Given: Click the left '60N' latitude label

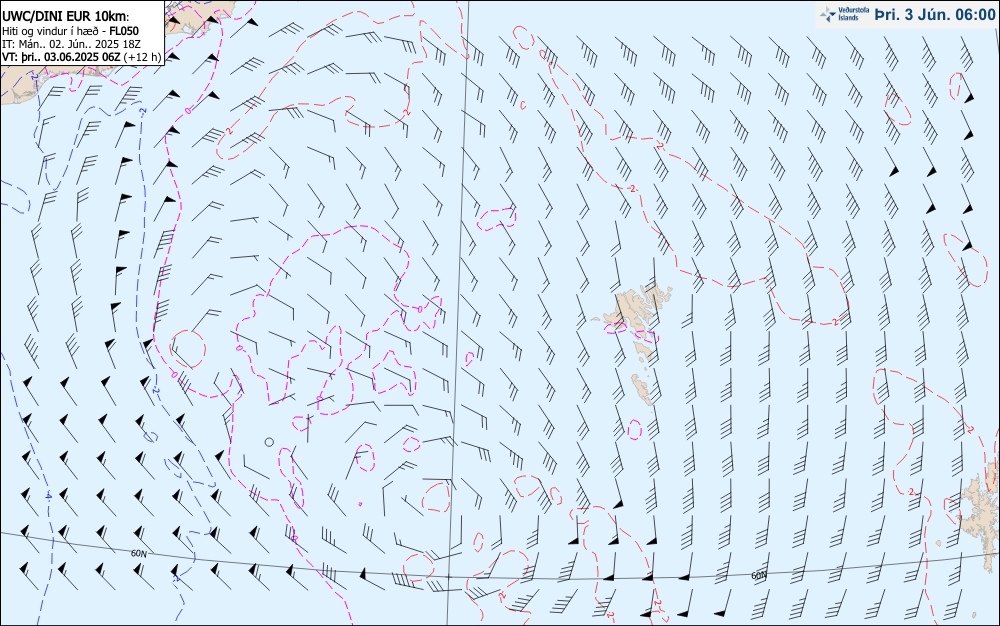Looking at the screenshot, I should coord(139,553).
